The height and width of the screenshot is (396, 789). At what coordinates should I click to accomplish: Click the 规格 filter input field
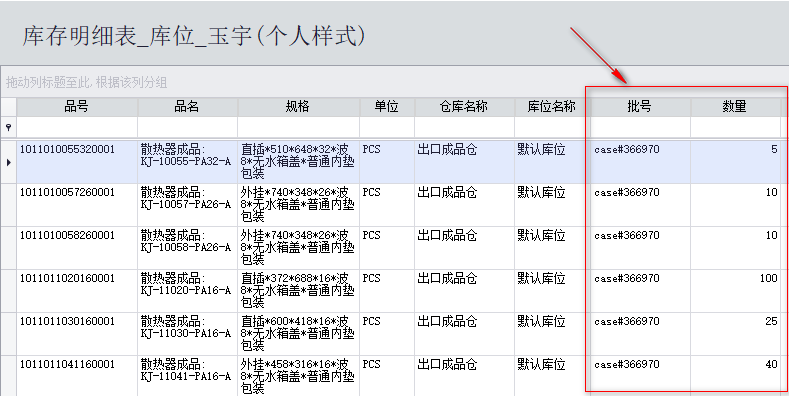298,127
